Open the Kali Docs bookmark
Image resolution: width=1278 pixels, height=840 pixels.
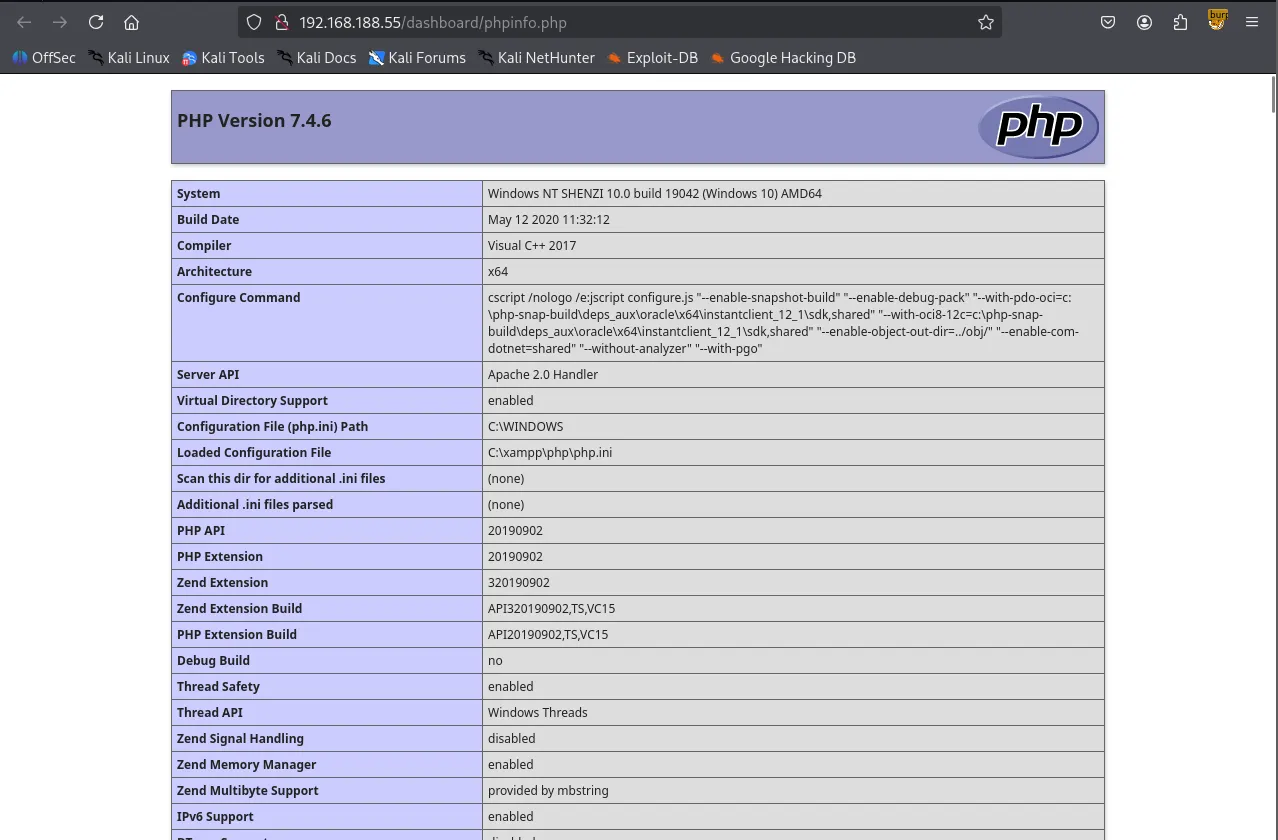[317, 58]
